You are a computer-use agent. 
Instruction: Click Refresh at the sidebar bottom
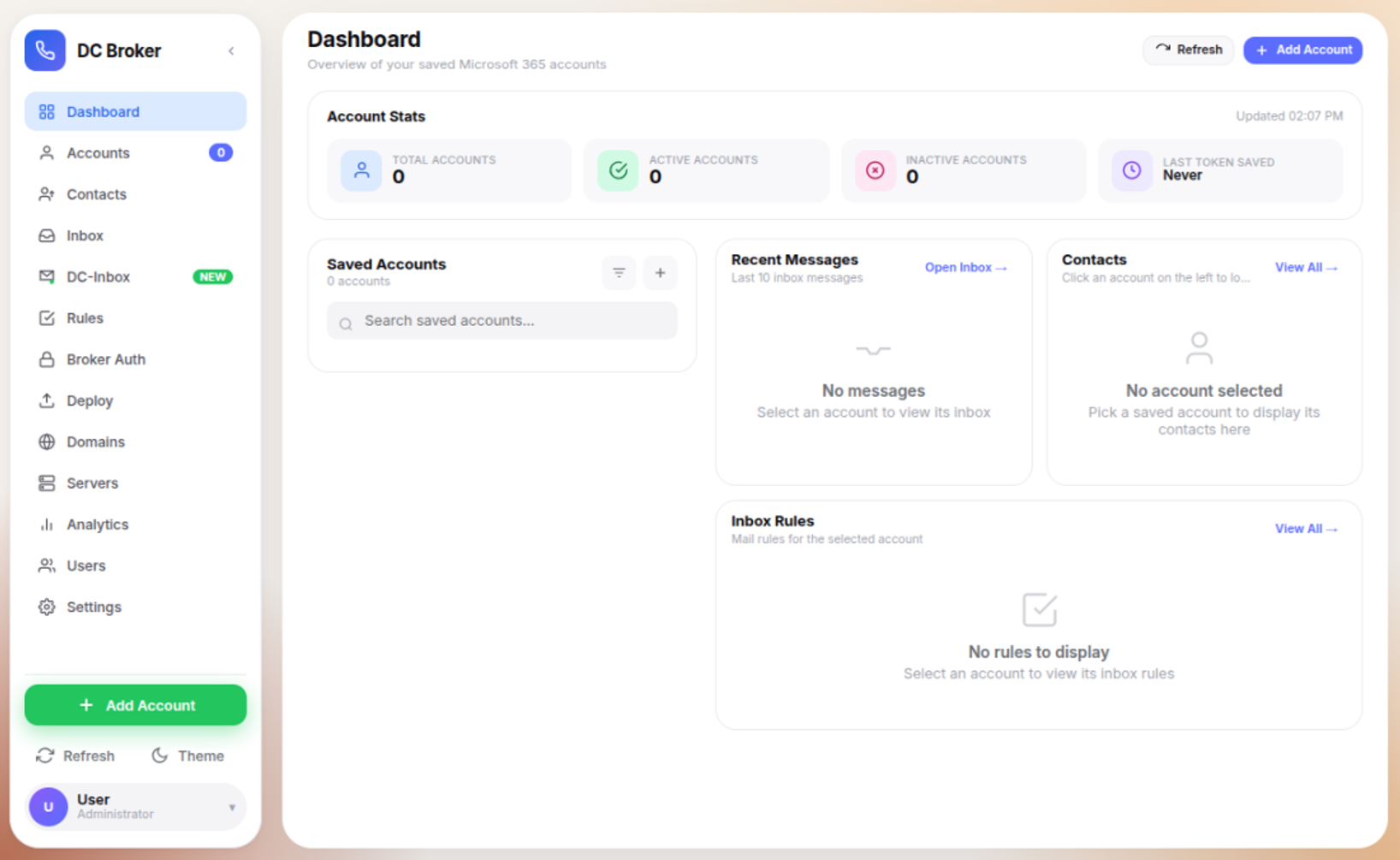pyautogui.click(x=75, y=756)
